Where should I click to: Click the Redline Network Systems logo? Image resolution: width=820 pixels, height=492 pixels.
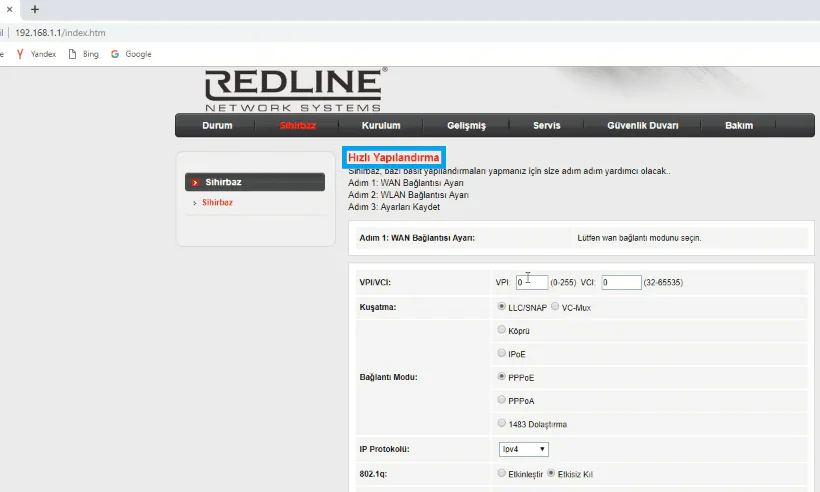(x=293, y=89)
